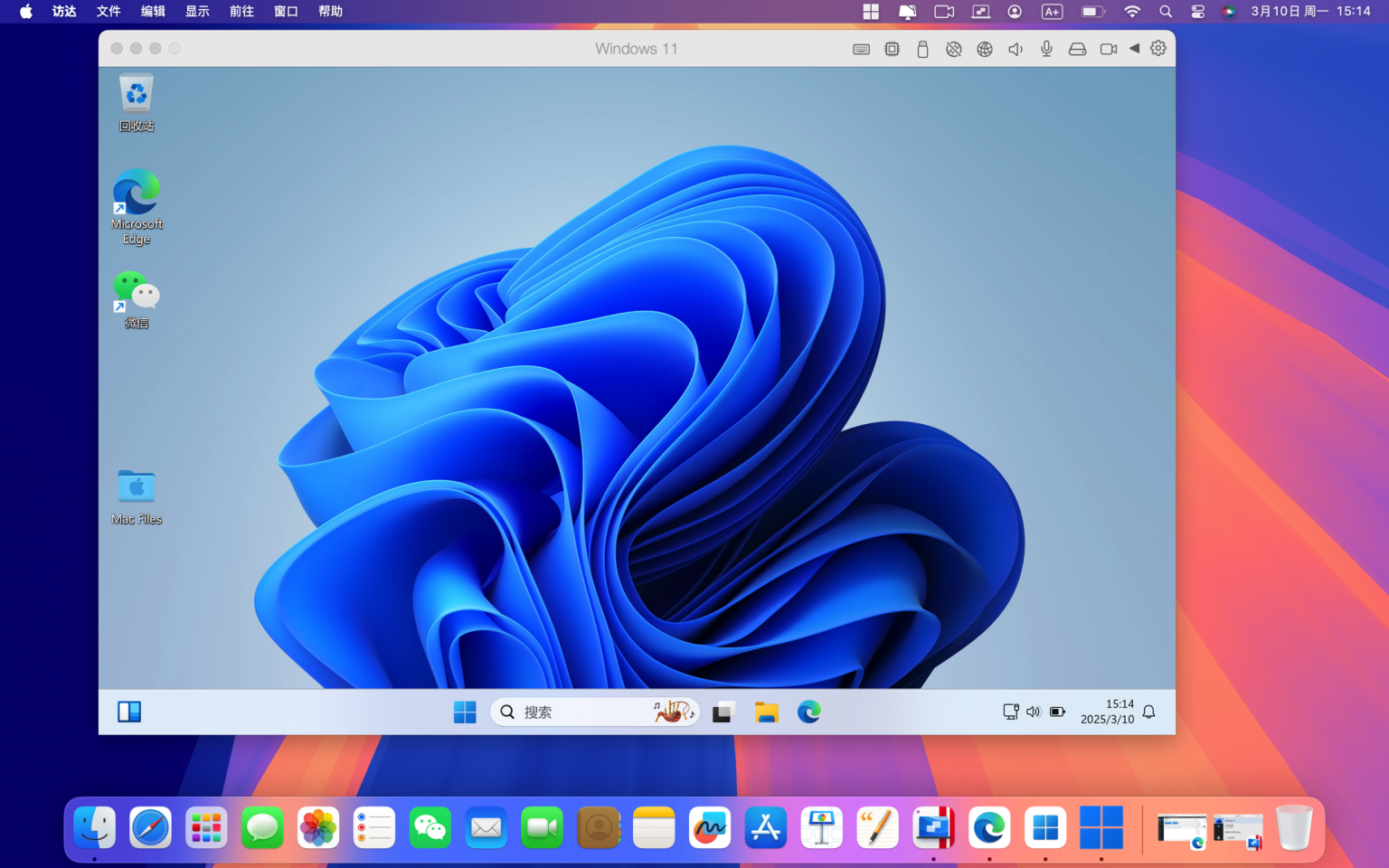The width and height of the screenshot is (1389, 868).
Task: Click the USB device icon in the VM toolbar
Action: coord(922,49)
